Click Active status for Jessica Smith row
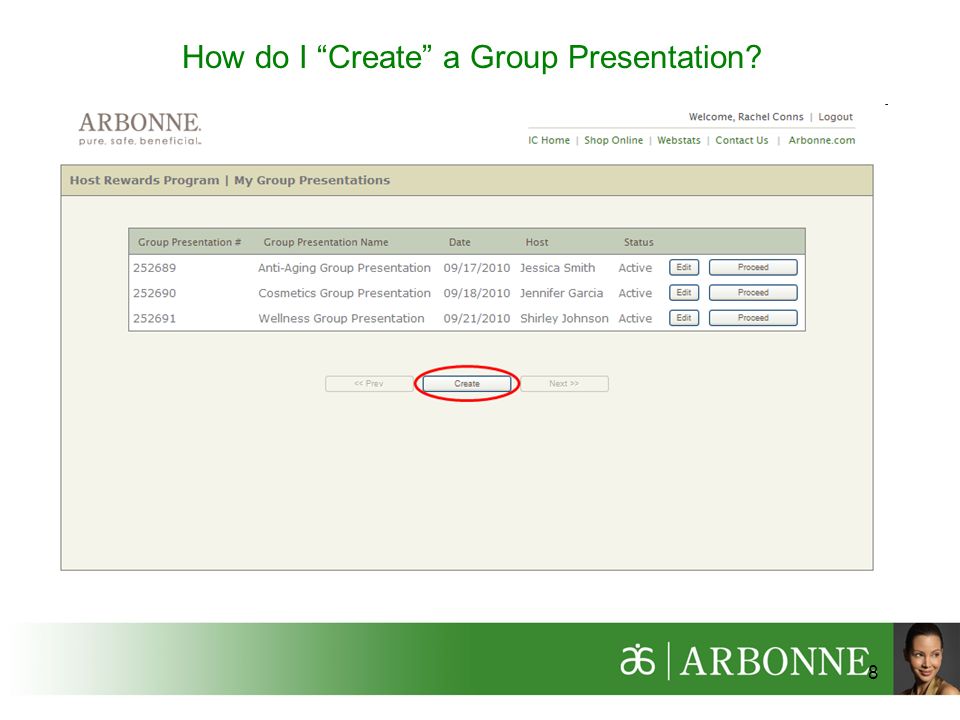This screenshot has height=720, width=960. 635,268
